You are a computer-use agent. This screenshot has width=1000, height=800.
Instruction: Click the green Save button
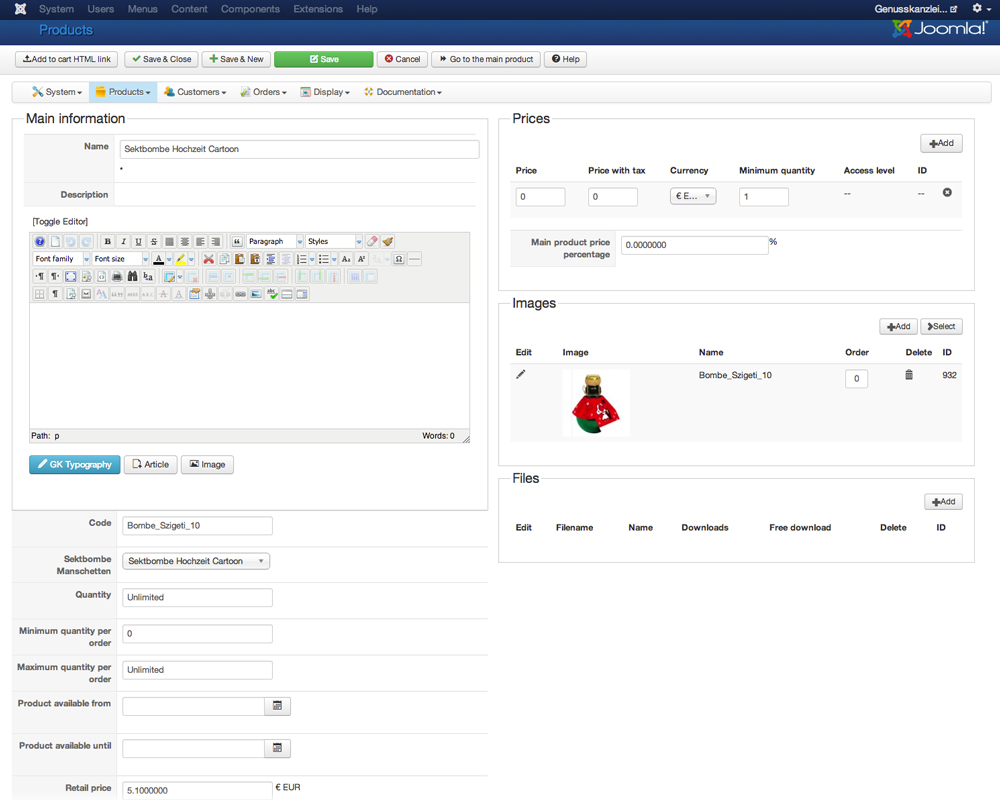pos(323,59)
